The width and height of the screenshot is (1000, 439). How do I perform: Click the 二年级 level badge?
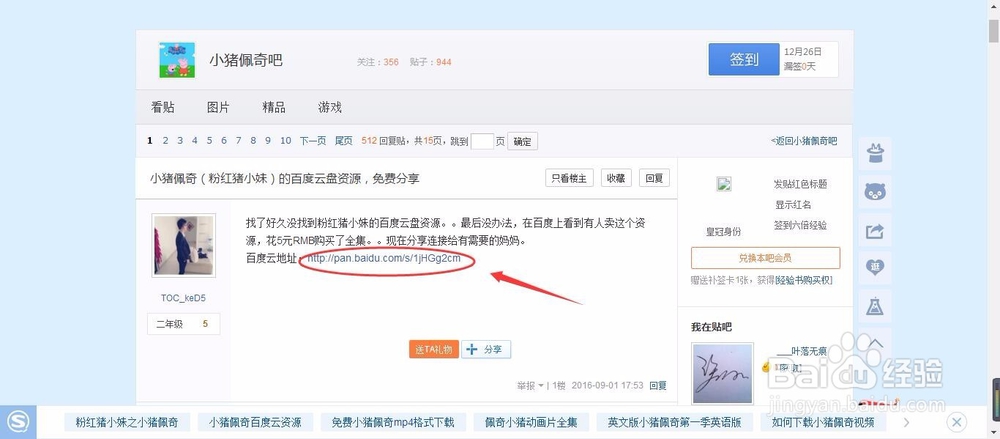pos(184,324)
